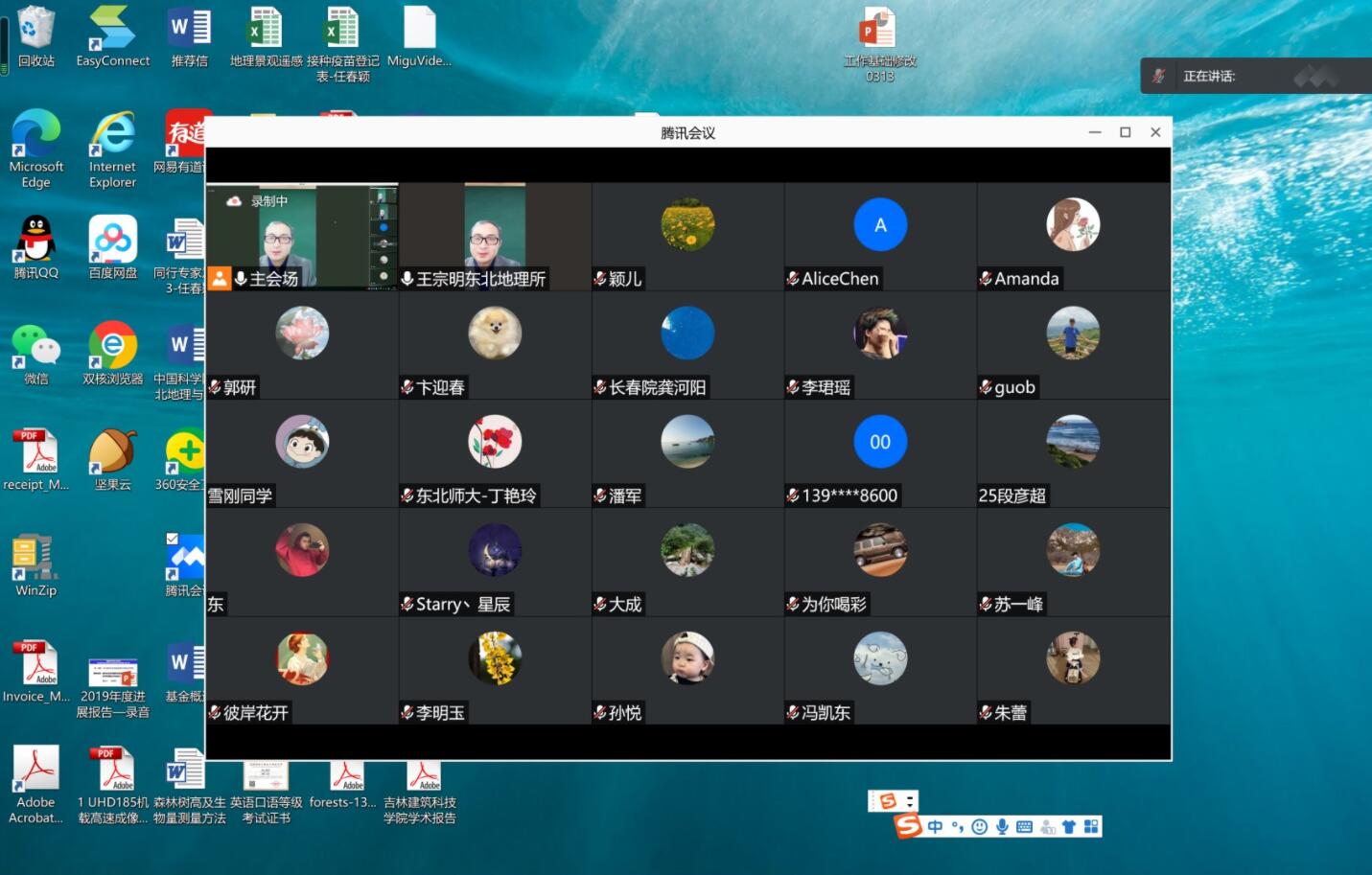Open Sogou soft keyboard

click(1024, 827)
